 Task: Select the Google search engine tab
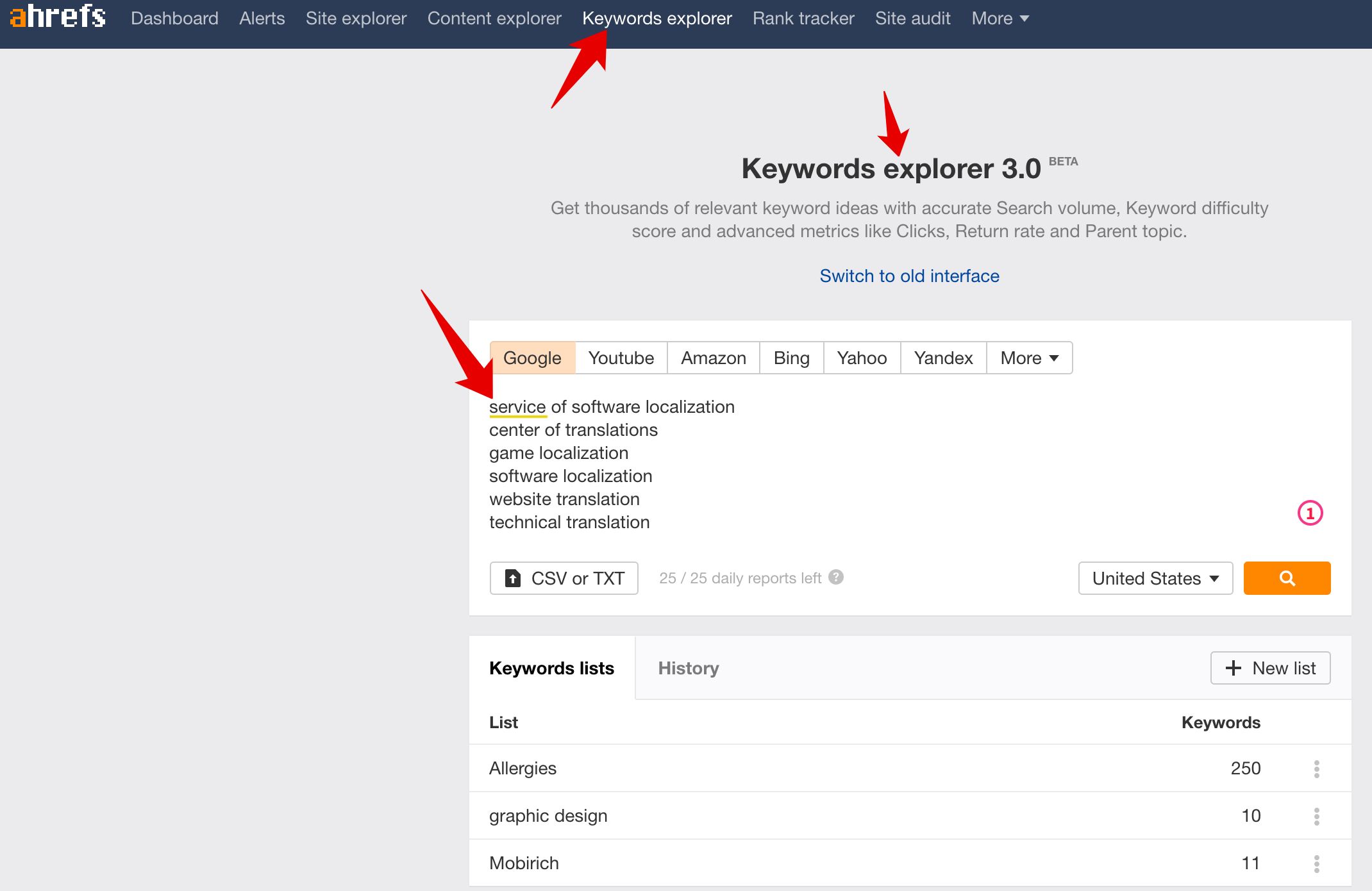[532, 358]
